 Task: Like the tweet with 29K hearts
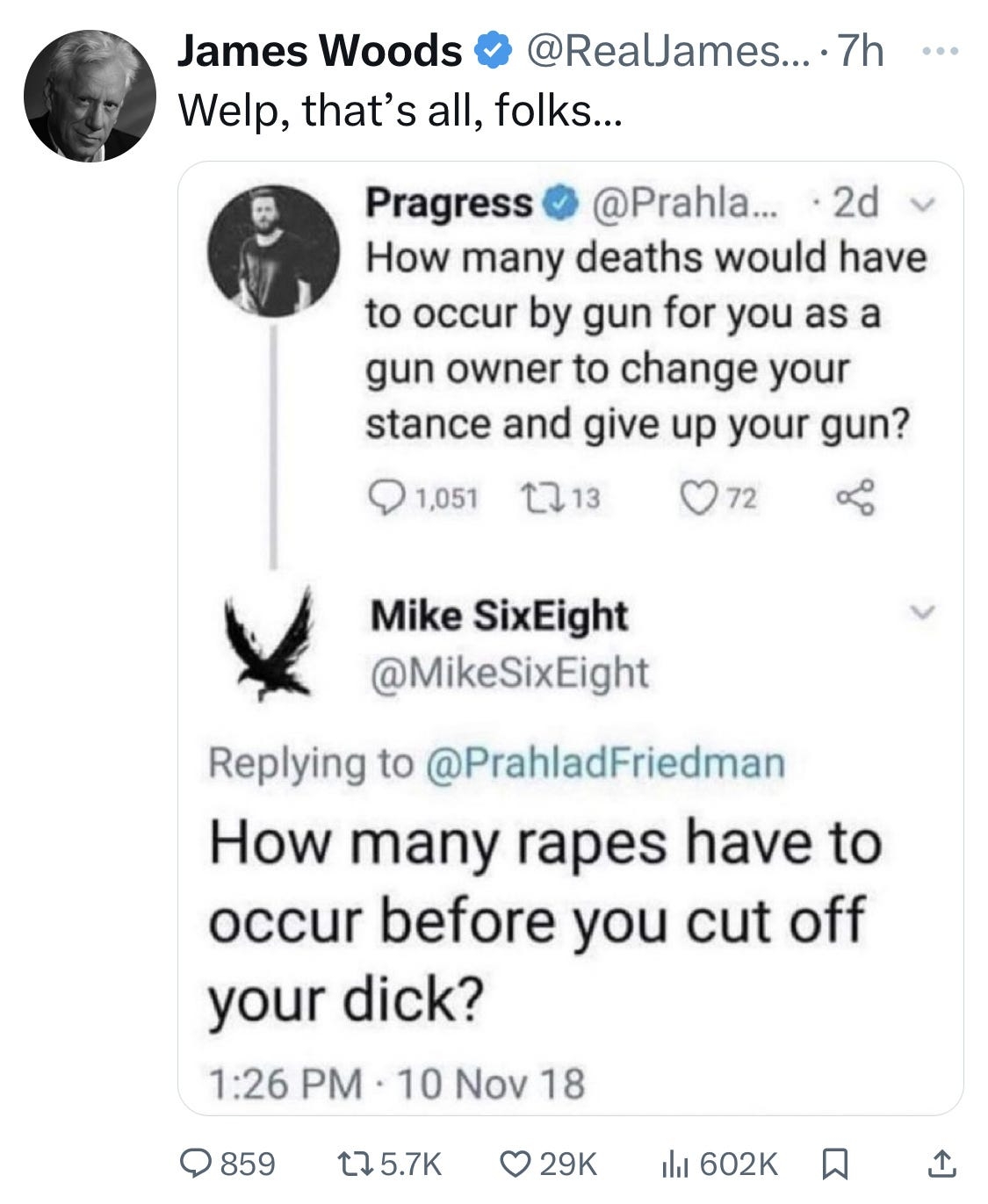[x=514, y=1164]
